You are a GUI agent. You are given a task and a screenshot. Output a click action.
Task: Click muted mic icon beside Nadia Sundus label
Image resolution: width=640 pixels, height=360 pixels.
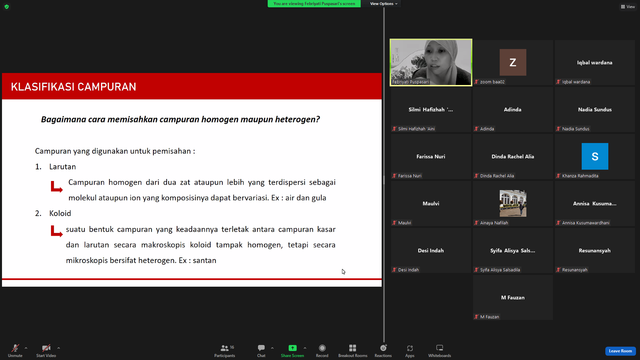(x=558, y=129)
